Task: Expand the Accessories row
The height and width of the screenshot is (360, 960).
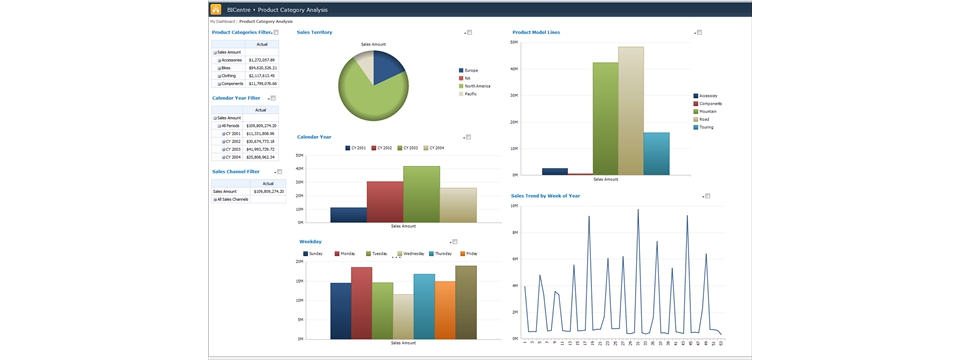Action: click(219, 61)
